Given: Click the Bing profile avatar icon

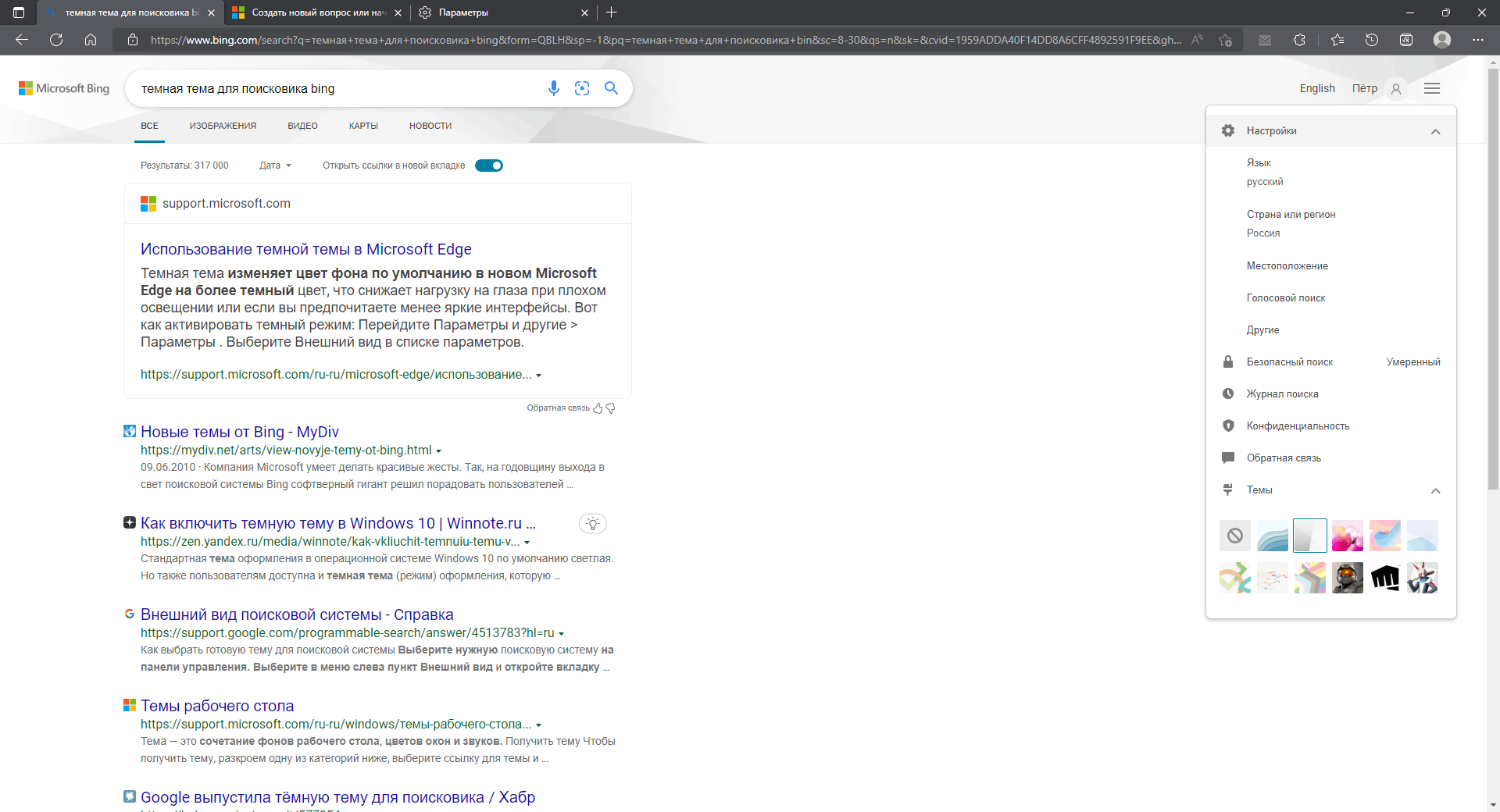Looking at the screenshot, I should pyautogui.click(x=1396, y=89).
